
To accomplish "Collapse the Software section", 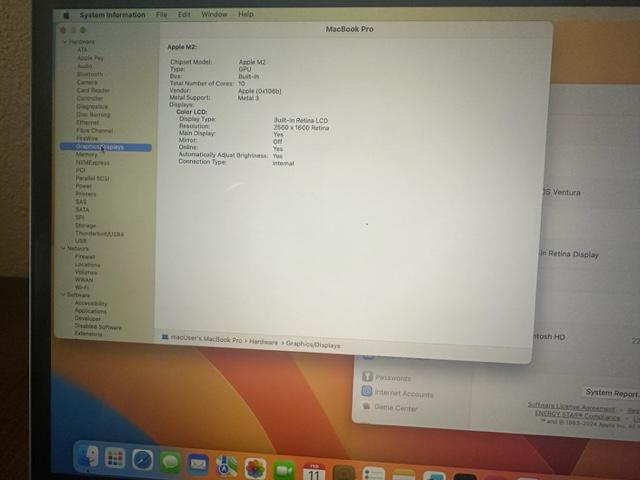I will pyautogui.click(x=63, y=294).
